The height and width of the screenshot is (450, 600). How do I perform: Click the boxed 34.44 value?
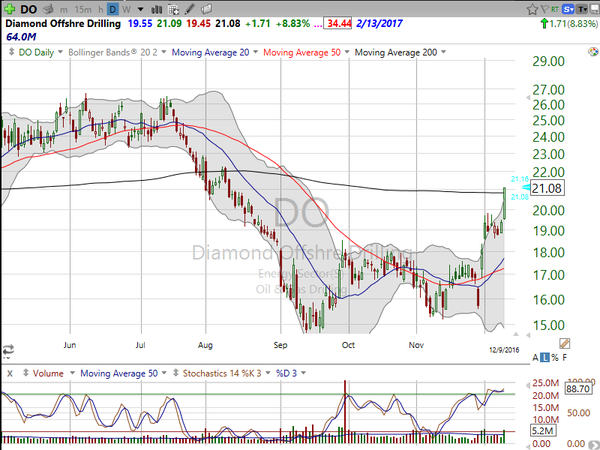pyautogui.click(x=338, y=24)
